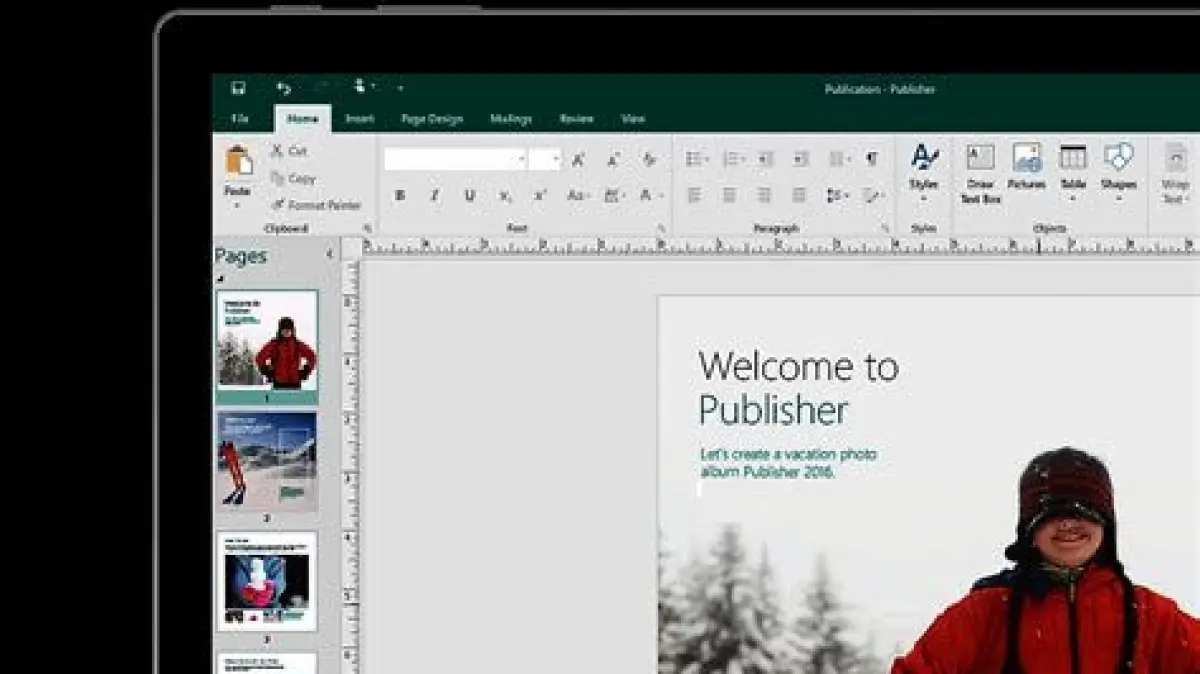Click the Cut scissors icon
Screen dimensions: 1200x674
click(x=288, y=151)
